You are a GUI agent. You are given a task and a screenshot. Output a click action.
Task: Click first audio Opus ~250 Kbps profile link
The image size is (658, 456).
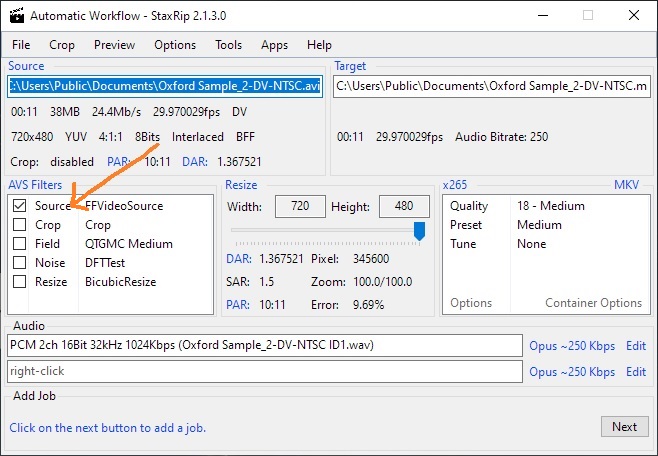click(x=572, y=346)
